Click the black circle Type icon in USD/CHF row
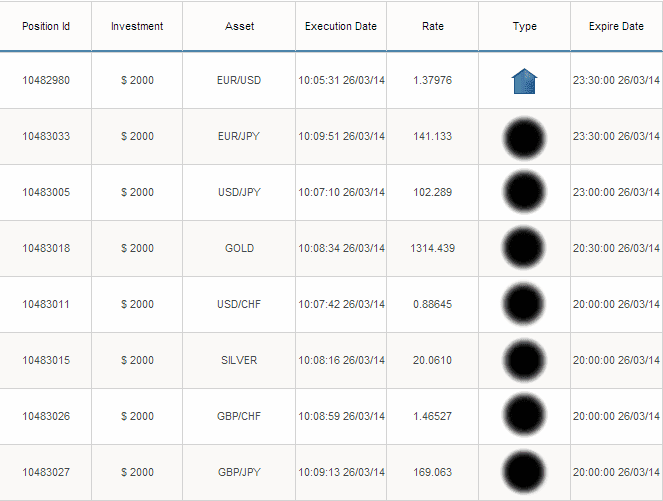Viewport: 663px width, 501px height. click(x=524, y=304)
